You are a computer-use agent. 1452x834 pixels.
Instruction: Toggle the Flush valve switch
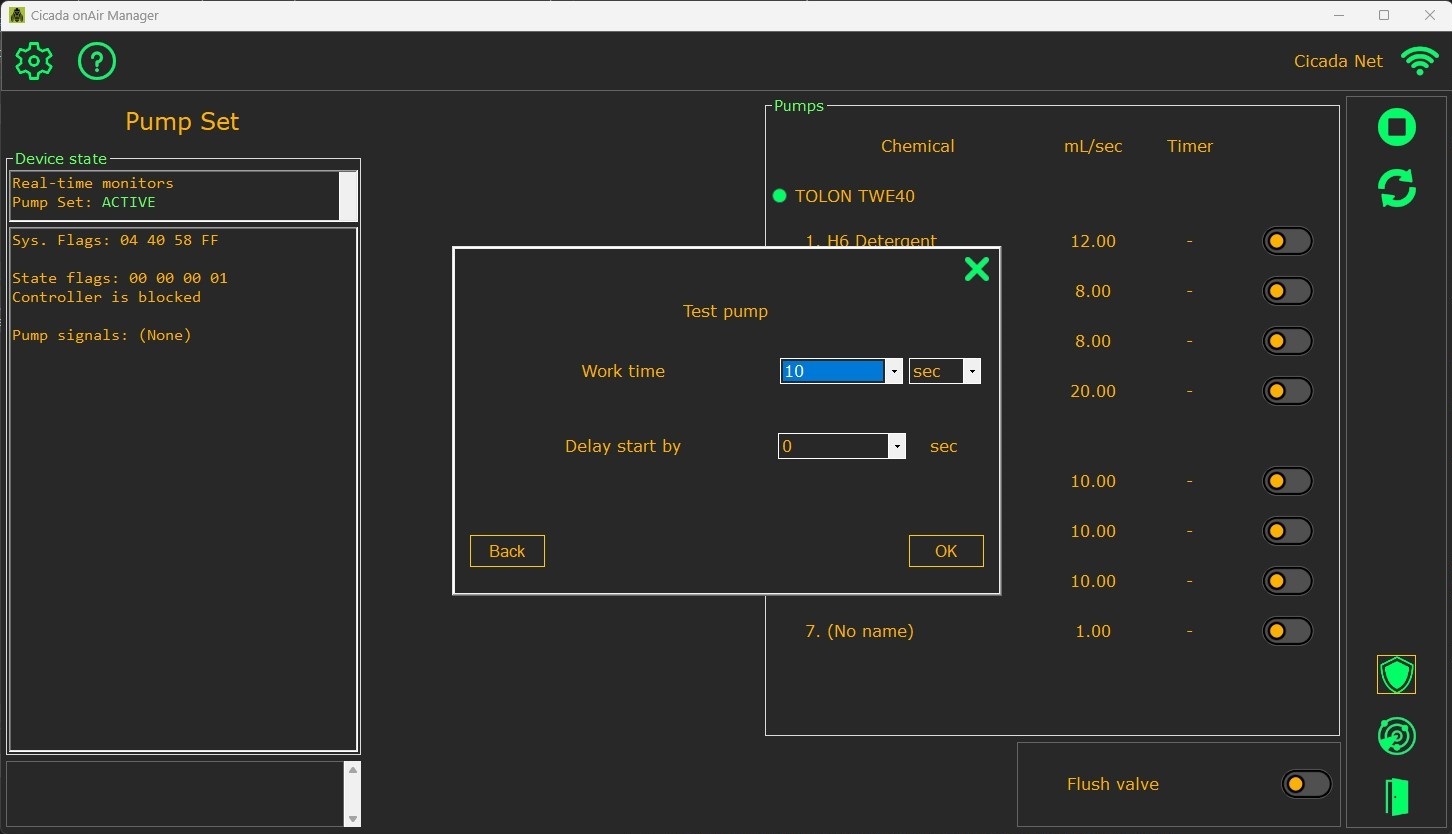coord(1305,784)
